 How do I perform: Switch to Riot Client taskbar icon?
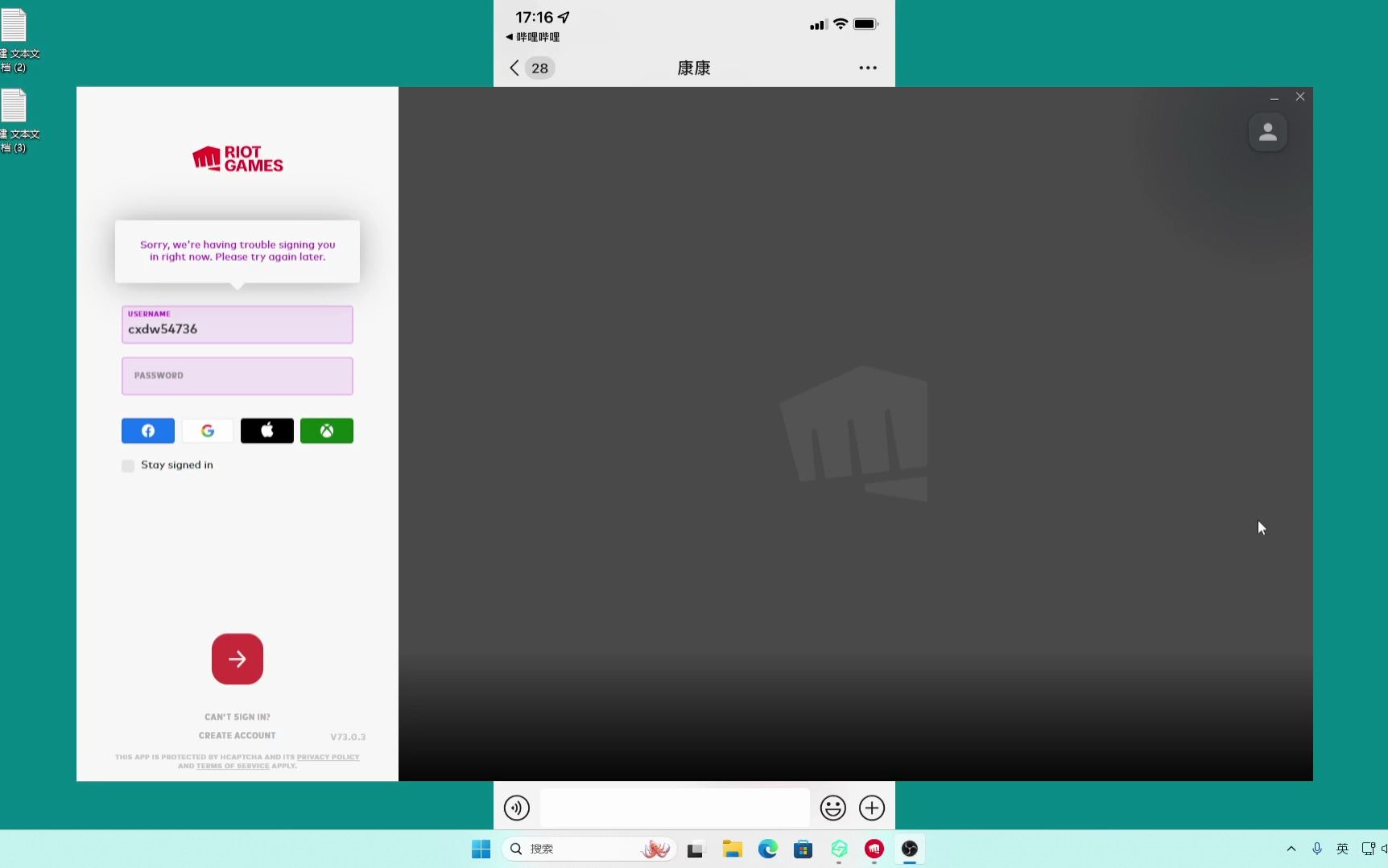(x=874, y=849)
